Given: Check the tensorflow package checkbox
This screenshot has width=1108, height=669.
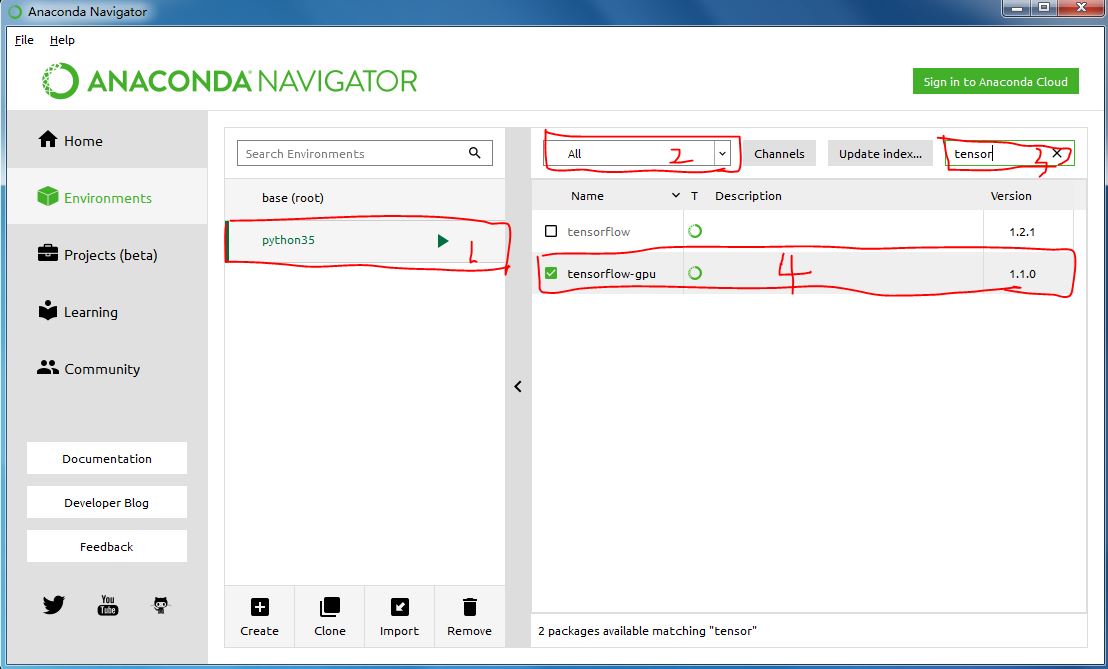Looking at the screenshot, I should [x=551, y=231].
